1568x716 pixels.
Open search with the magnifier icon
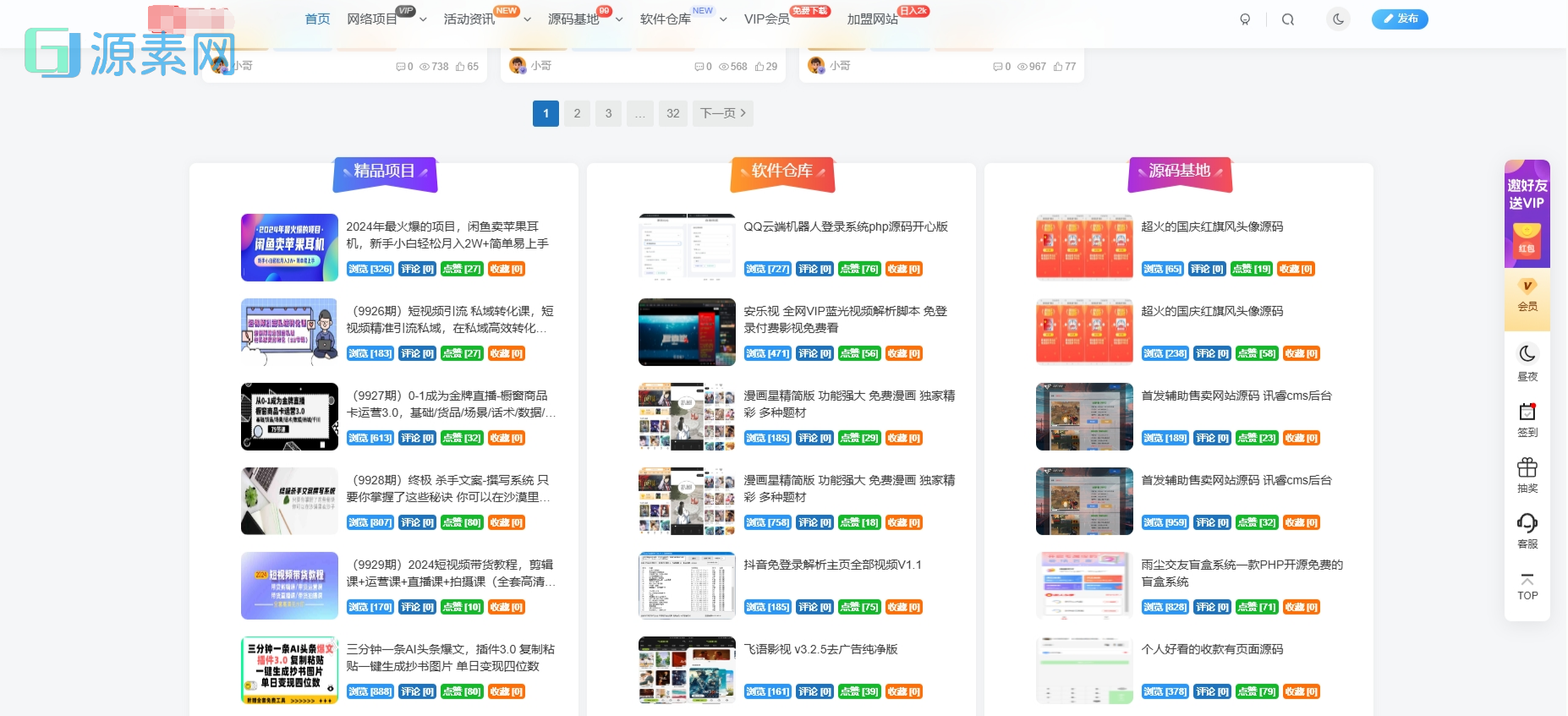(1288, 19)
